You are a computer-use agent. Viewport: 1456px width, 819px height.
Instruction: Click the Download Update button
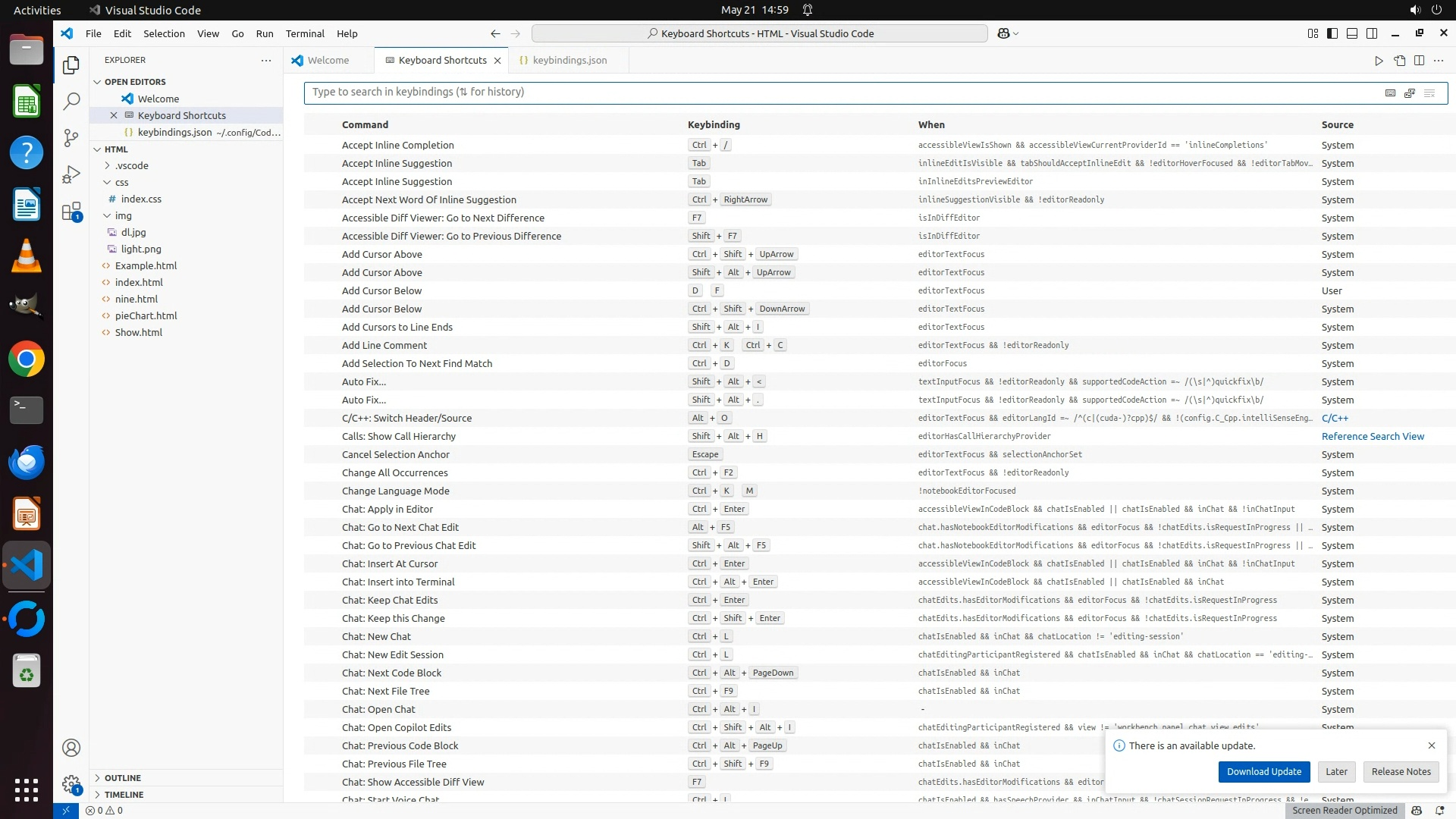(1263, 771)
